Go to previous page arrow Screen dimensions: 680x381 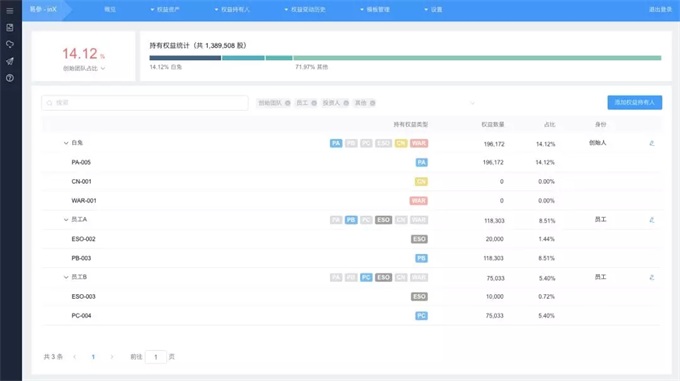(x=75, y=357)
